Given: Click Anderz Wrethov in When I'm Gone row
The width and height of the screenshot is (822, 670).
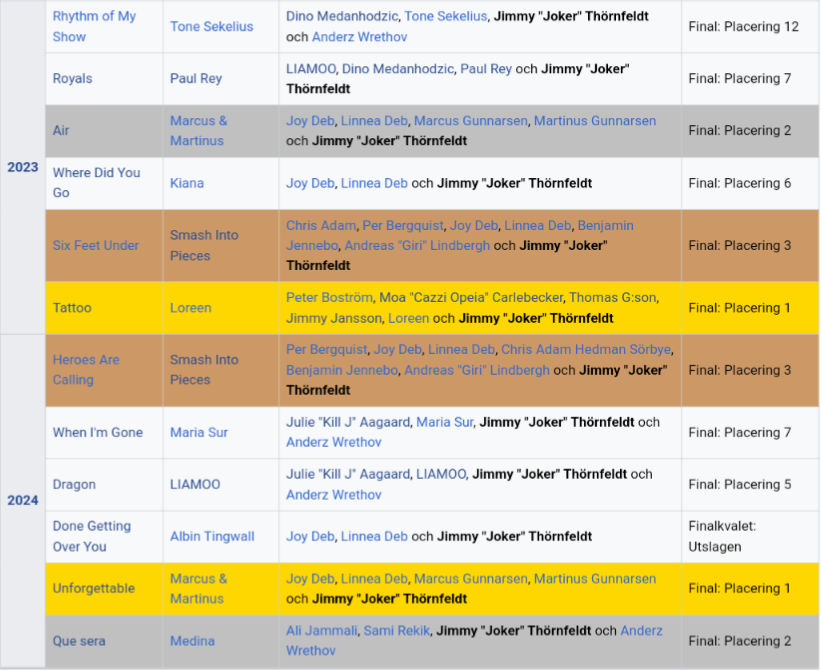Looking at the screenshot, I should pos(333,442).
